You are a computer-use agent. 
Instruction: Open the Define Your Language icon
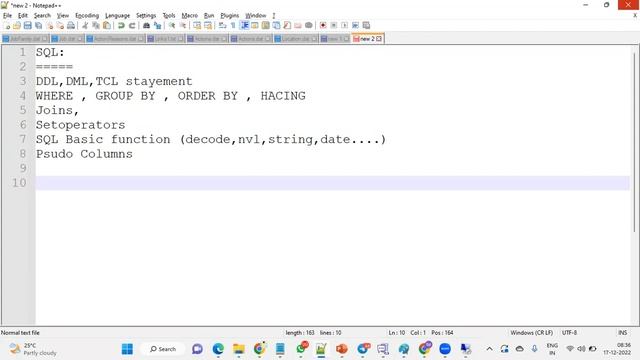[255, 26]
